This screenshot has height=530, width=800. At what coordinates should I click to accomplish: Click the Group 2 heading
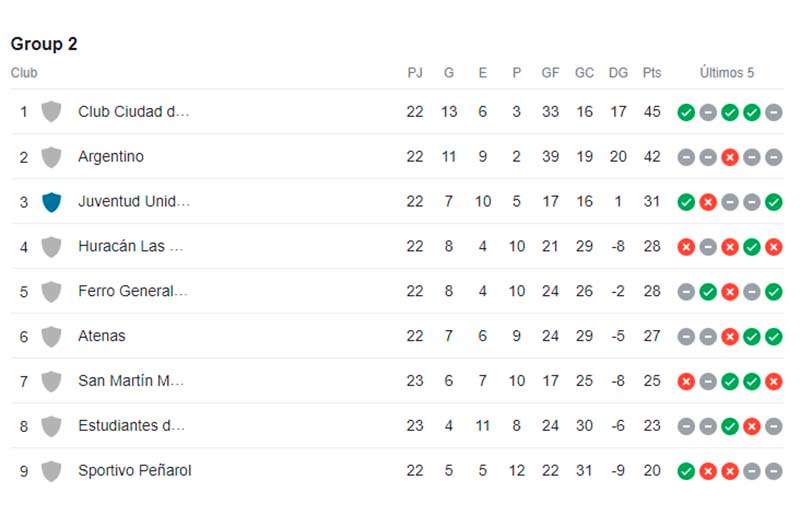tap(44, 44)
